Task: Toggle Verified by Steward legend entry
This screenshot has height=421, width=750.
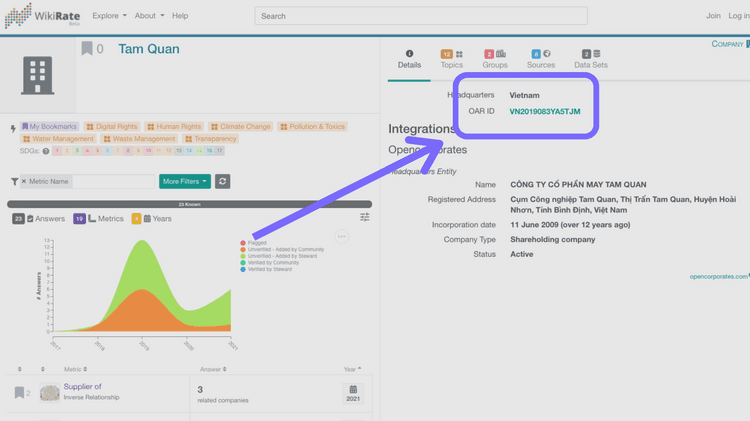Action: coord(266,269)
